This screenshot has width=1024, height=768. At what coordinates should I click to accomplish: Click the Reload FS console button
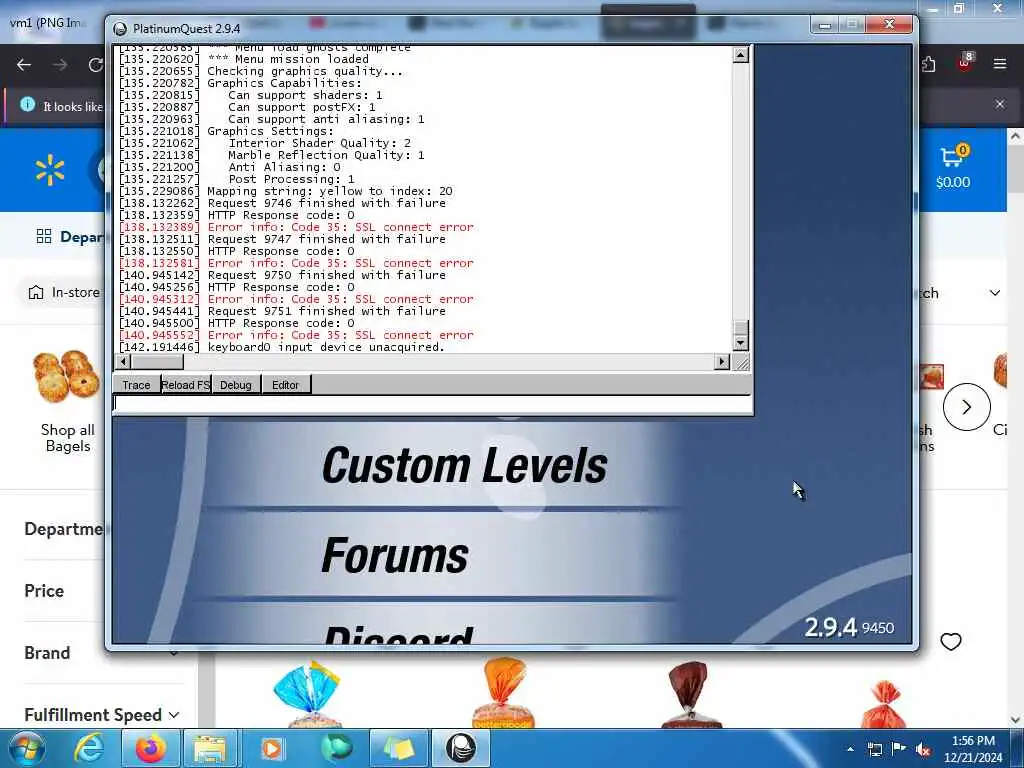[185, 385]
